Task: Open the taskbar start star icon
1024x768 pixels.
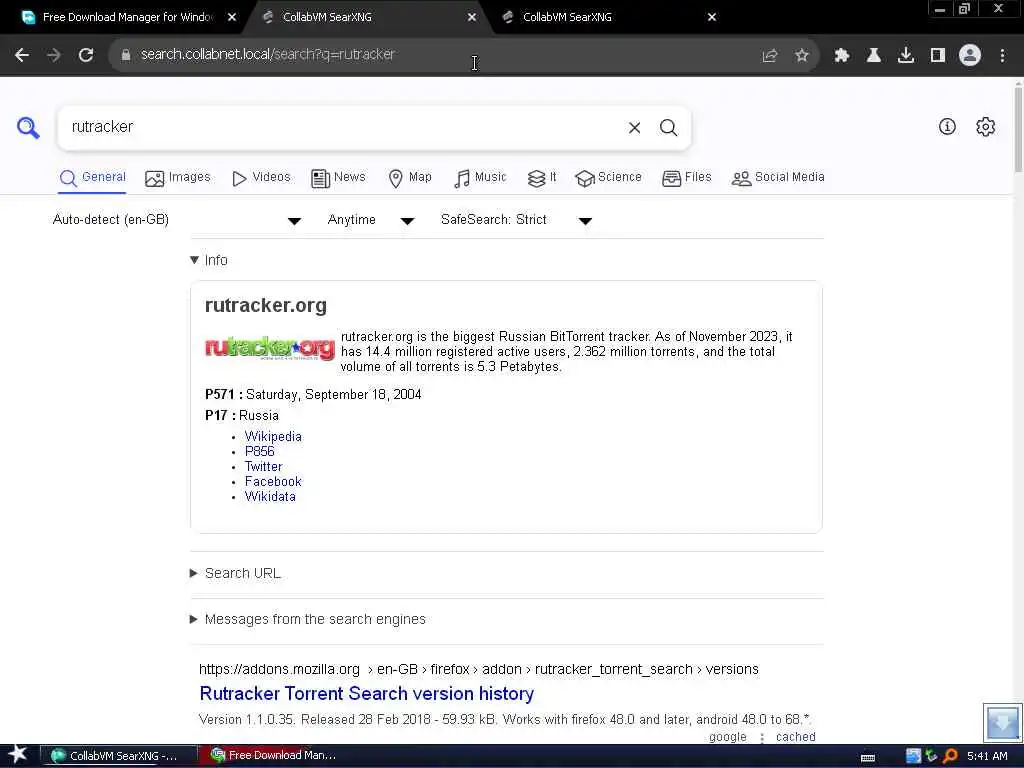Action: click(x=18, y=755)
